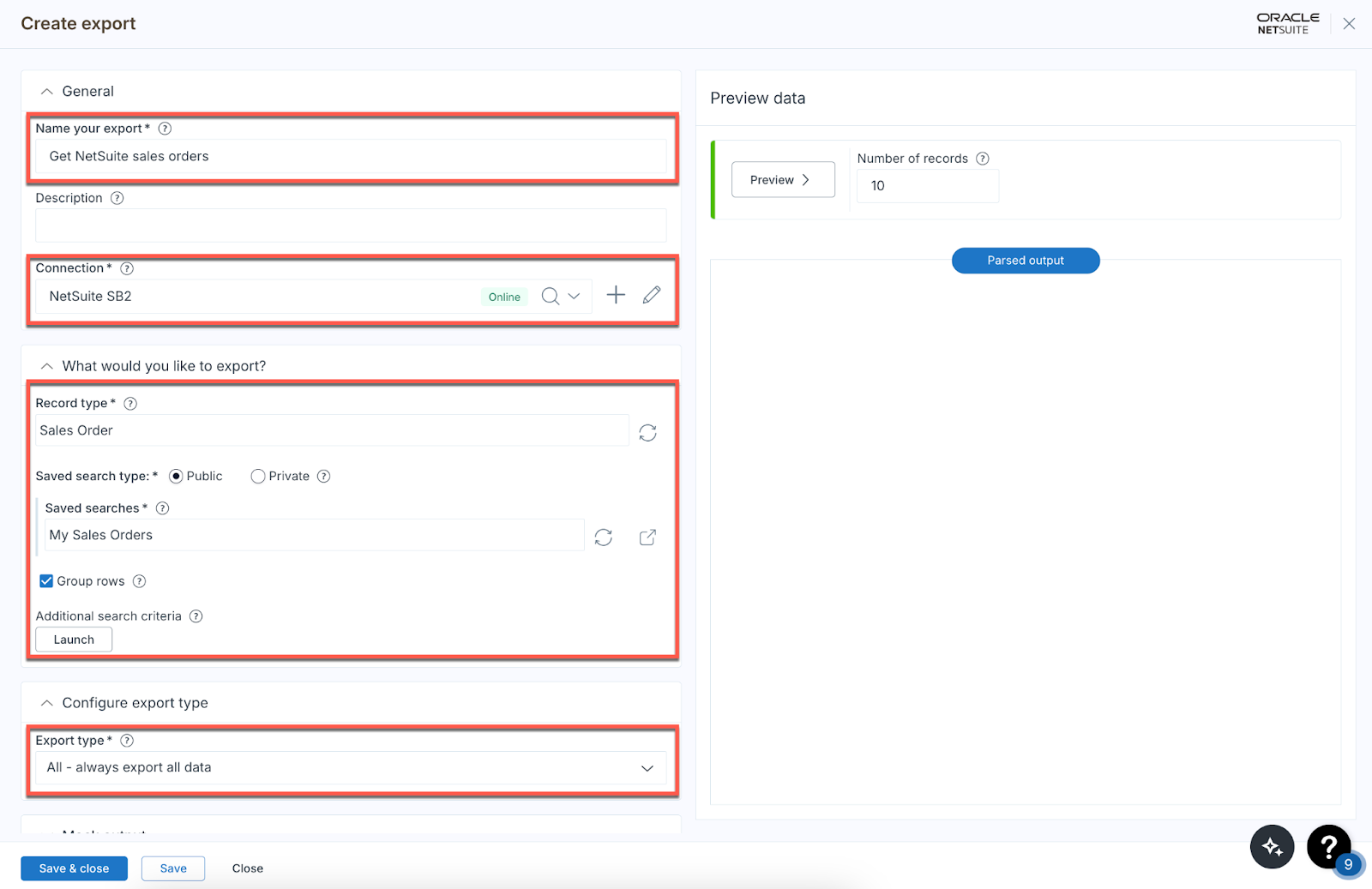Collapse Configure export type section
Screen dimensions: 1372x889
47,703
